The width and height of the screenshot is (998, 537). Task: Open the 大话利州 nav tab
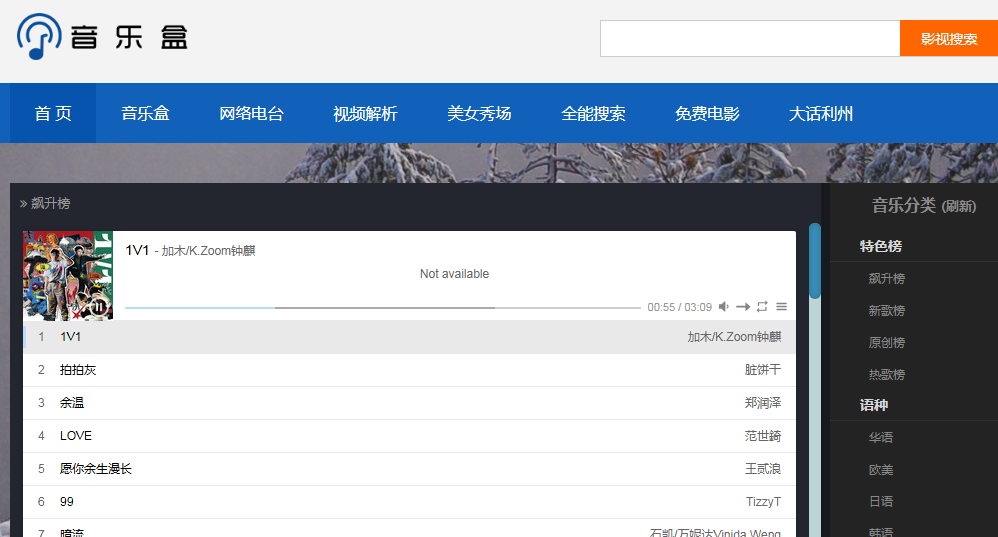tap(821, 113)
